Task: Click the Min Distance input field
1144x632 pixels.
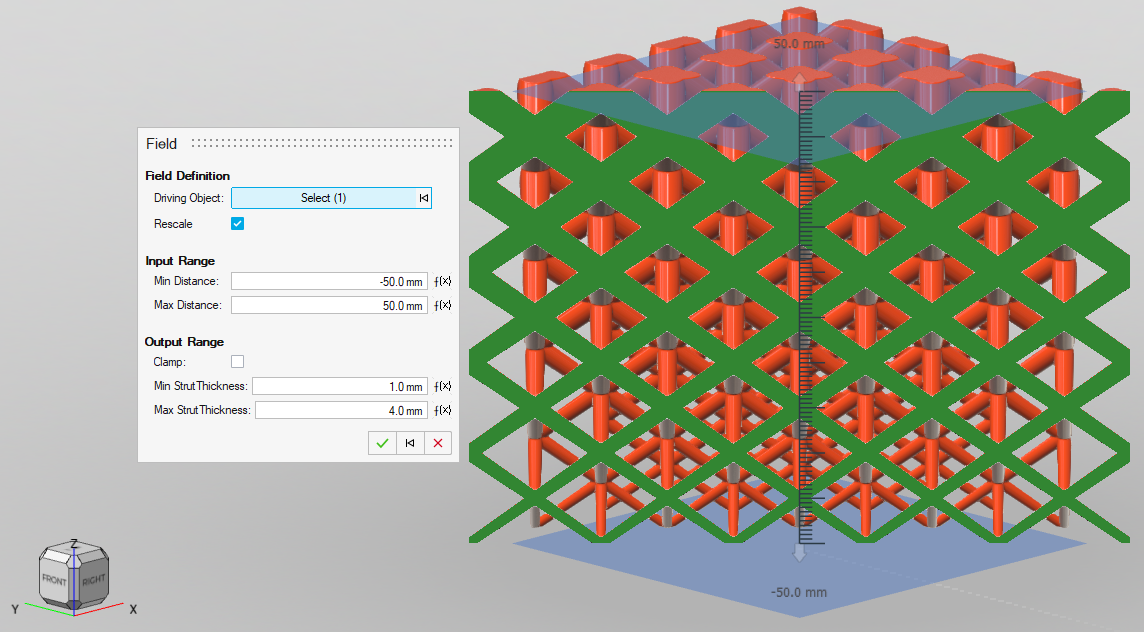Action: 329,281
